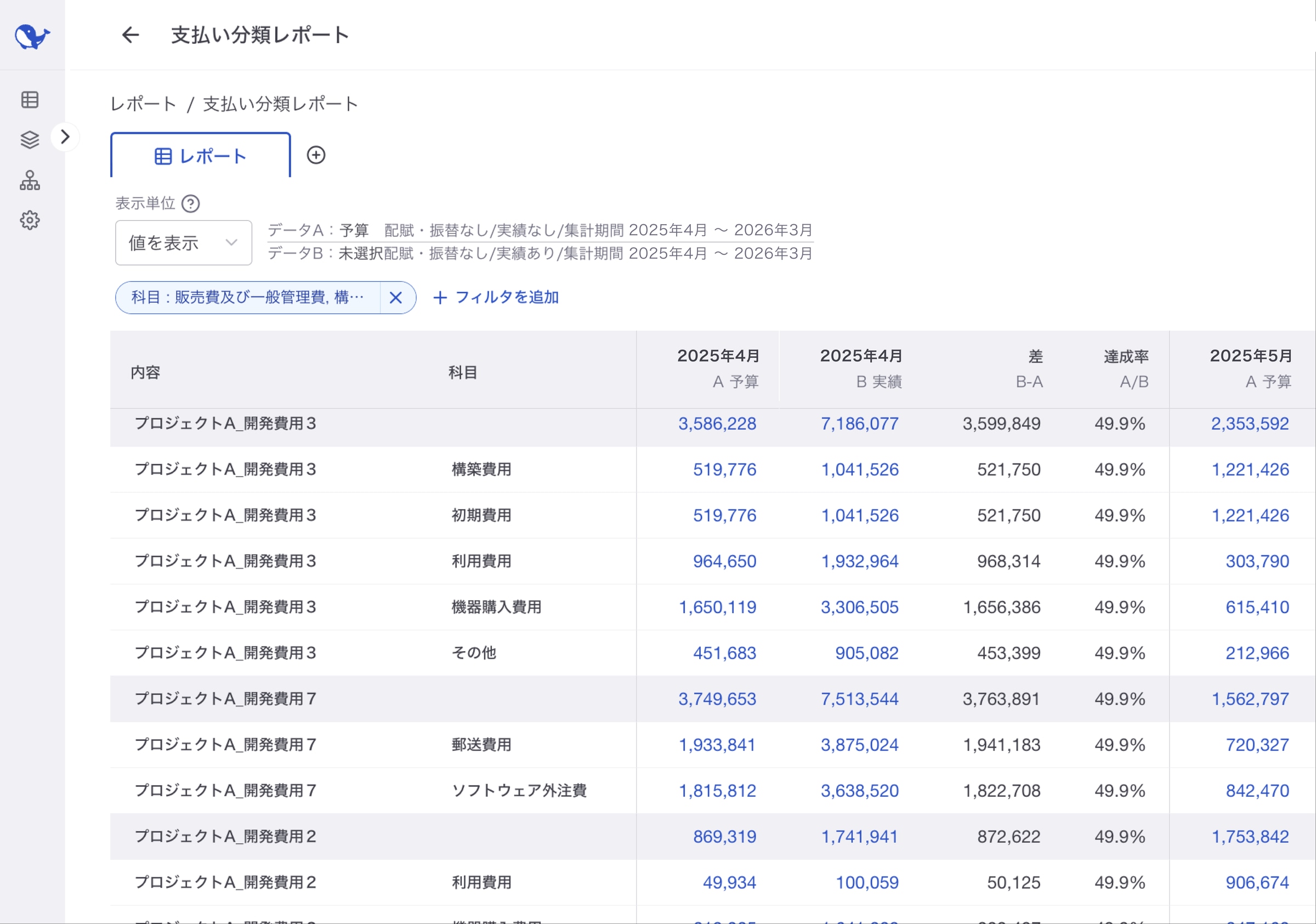Viewport: 1316px width, 924px height.
Task: Click value 100,059
Action: point(866,882)
